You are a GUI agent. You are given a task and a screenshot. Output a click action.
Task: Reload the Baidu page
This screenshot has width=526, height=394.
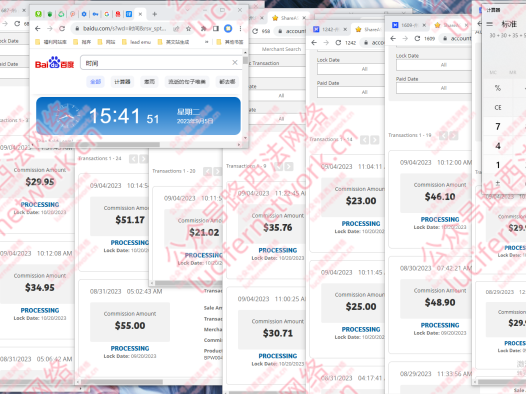[x=62, y=29]
